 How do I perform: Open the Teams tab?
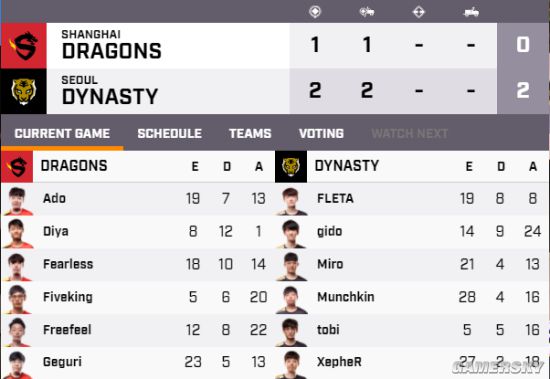pyautogui.click(x=250, y=133)
